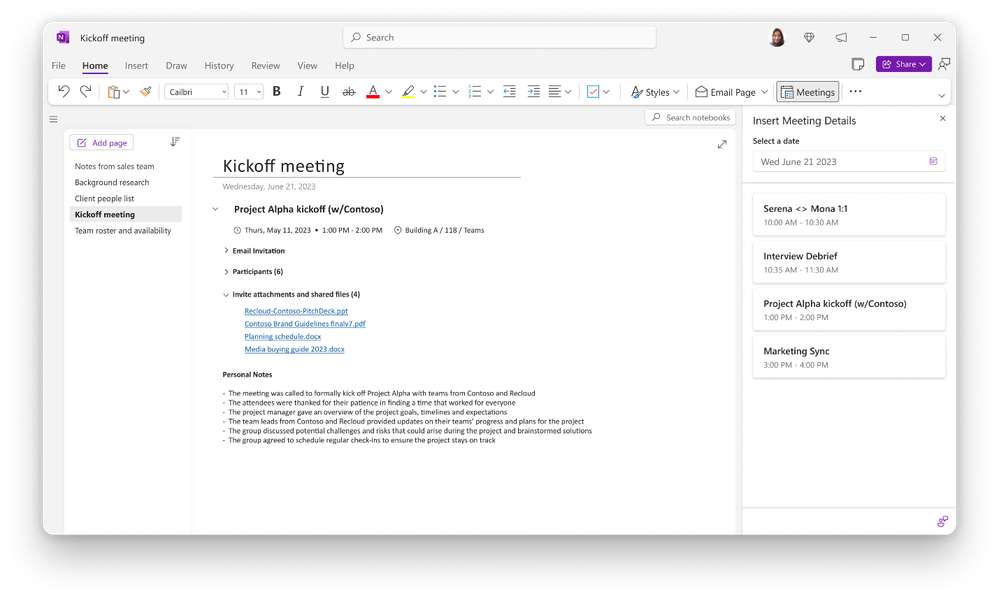This screenshot has width=999, height=599.
Task: Click the Strikethrough icon
Action: tap(348, 91)
